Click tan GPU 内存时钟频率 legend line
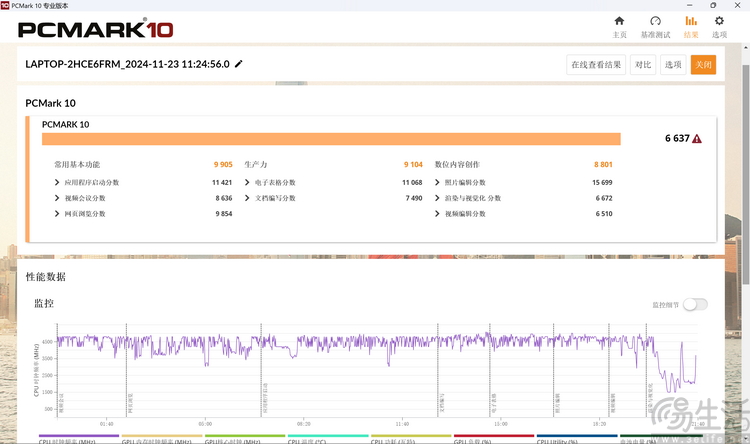The image size is (750, 444). point(162,436)
